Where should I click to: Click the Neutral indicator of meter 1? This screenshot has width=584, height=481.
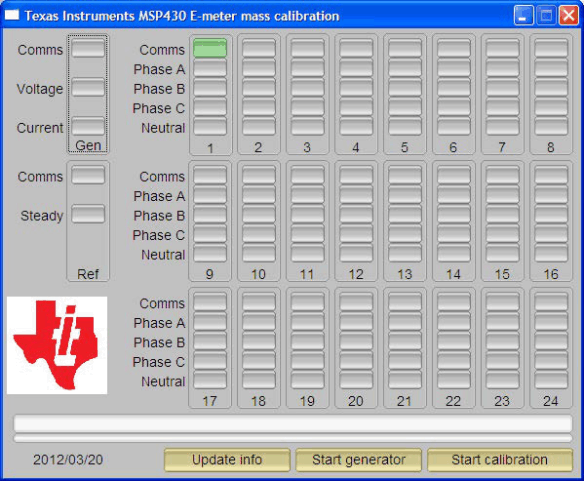coord(210,127)
